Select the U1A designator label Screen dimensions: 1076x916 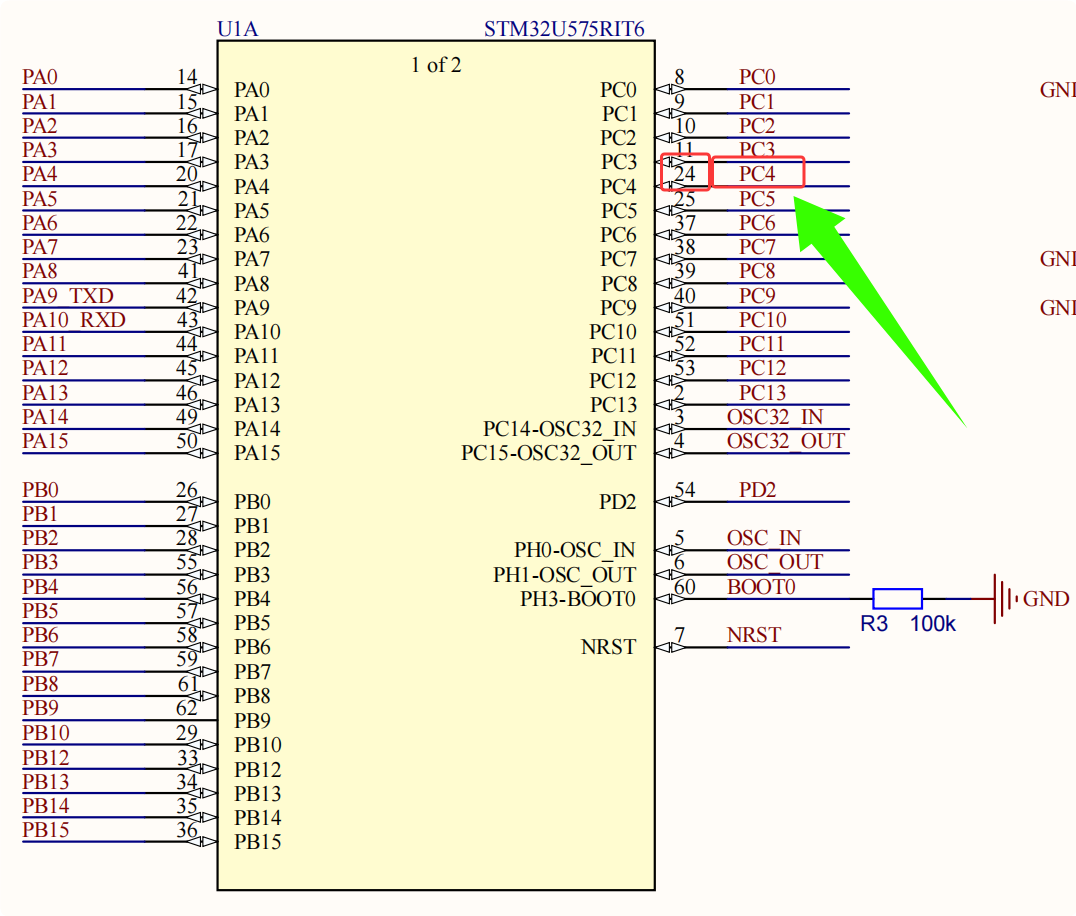[237, 30]
